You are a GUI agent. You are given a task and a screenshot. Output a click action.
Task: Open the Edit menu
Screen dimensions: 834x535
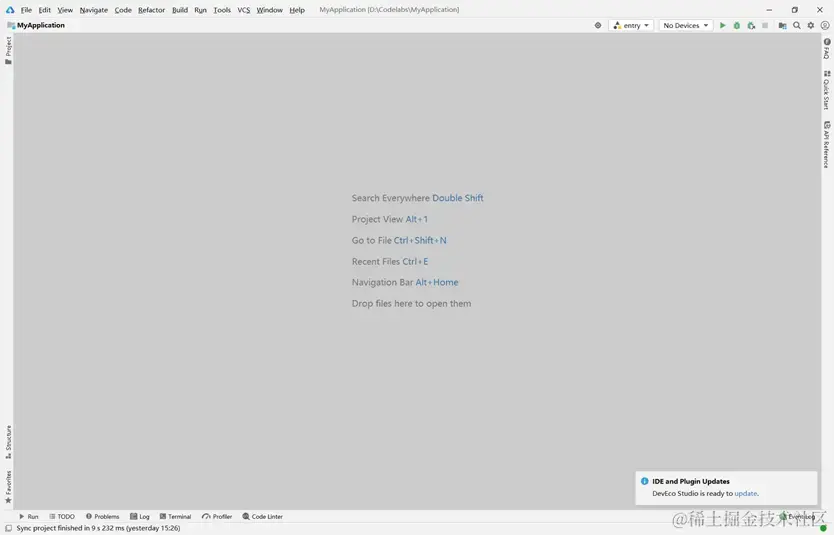(x=45, y=10)
